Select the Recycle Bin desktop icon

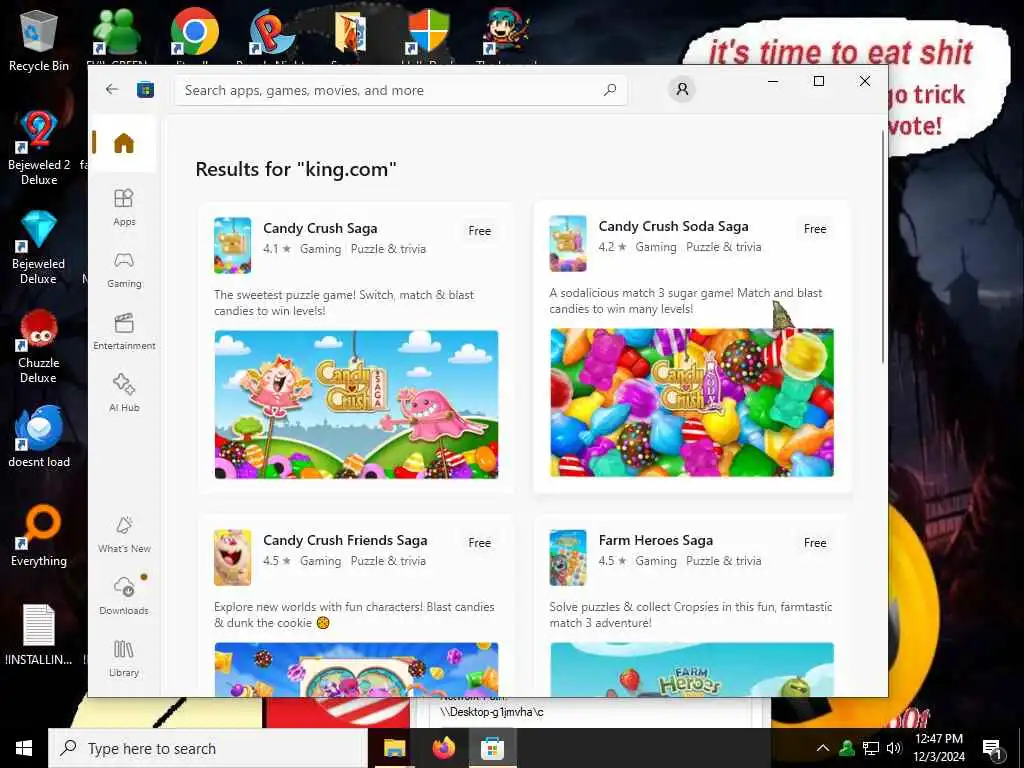click(39, 40)
